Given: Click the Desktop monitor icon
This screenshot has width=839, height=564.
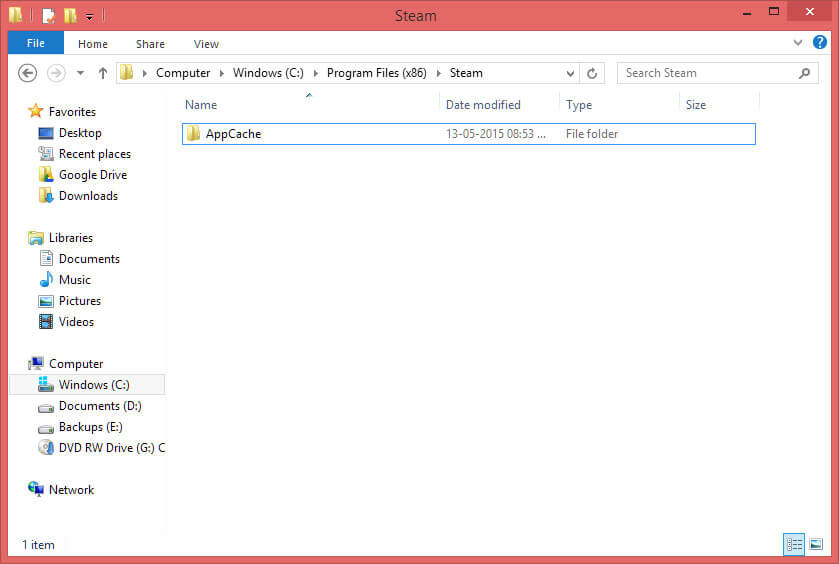Looking at the screenshot, I should point(46,133).
